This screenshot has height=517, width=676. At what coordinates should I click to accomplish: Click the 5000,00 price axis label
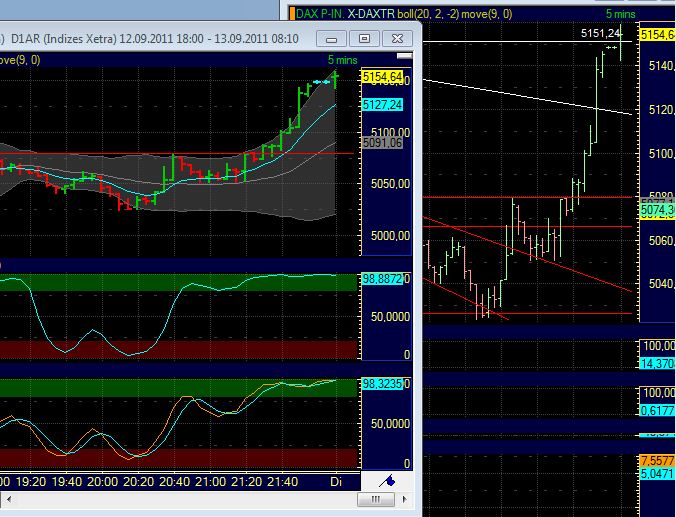pyautogui.click(x=390, y=235)
